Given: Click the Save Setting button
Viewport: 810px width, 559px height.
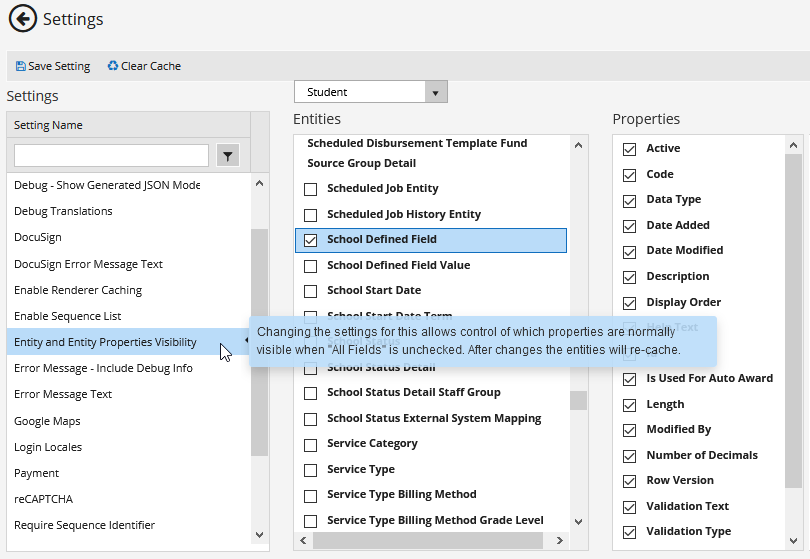Looking at the screenshot, I should (59, 66).
